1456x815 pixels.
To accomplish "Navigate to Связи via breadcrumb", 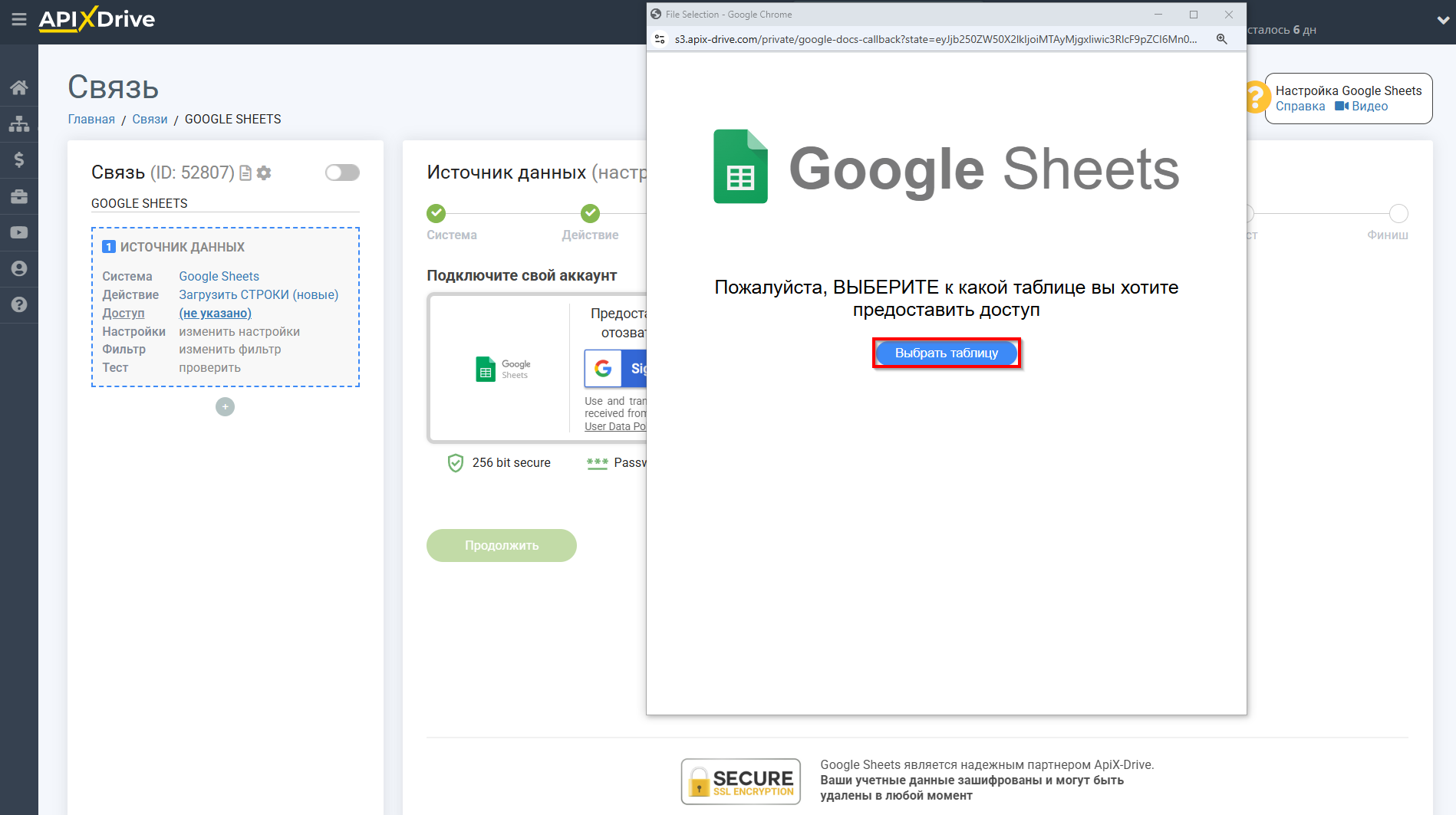I will click(150, 119).
